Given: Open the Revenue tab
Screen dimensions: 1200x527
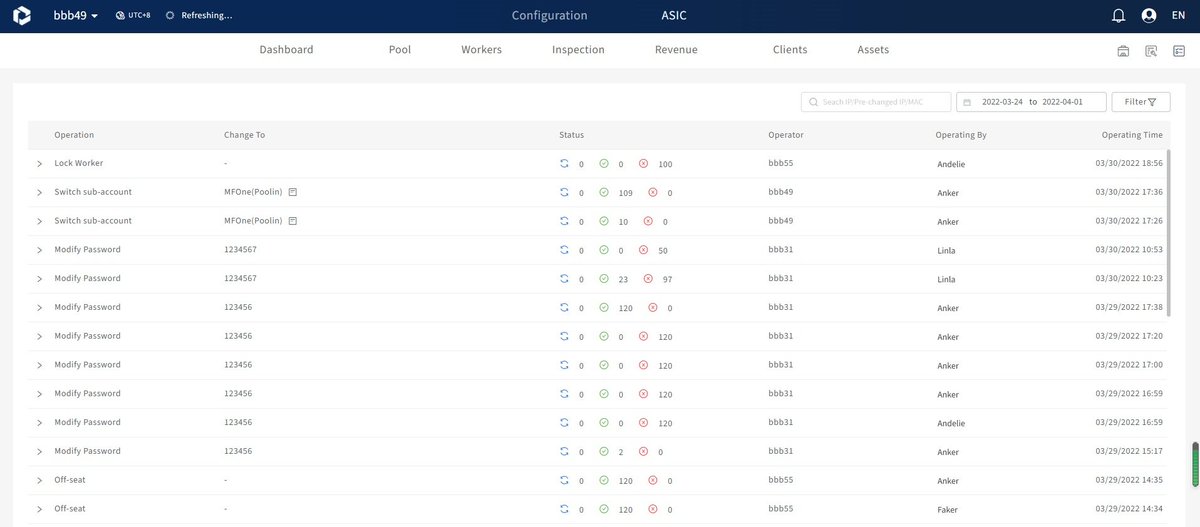Looking at the screenshot, I should (x=676, y=49).
